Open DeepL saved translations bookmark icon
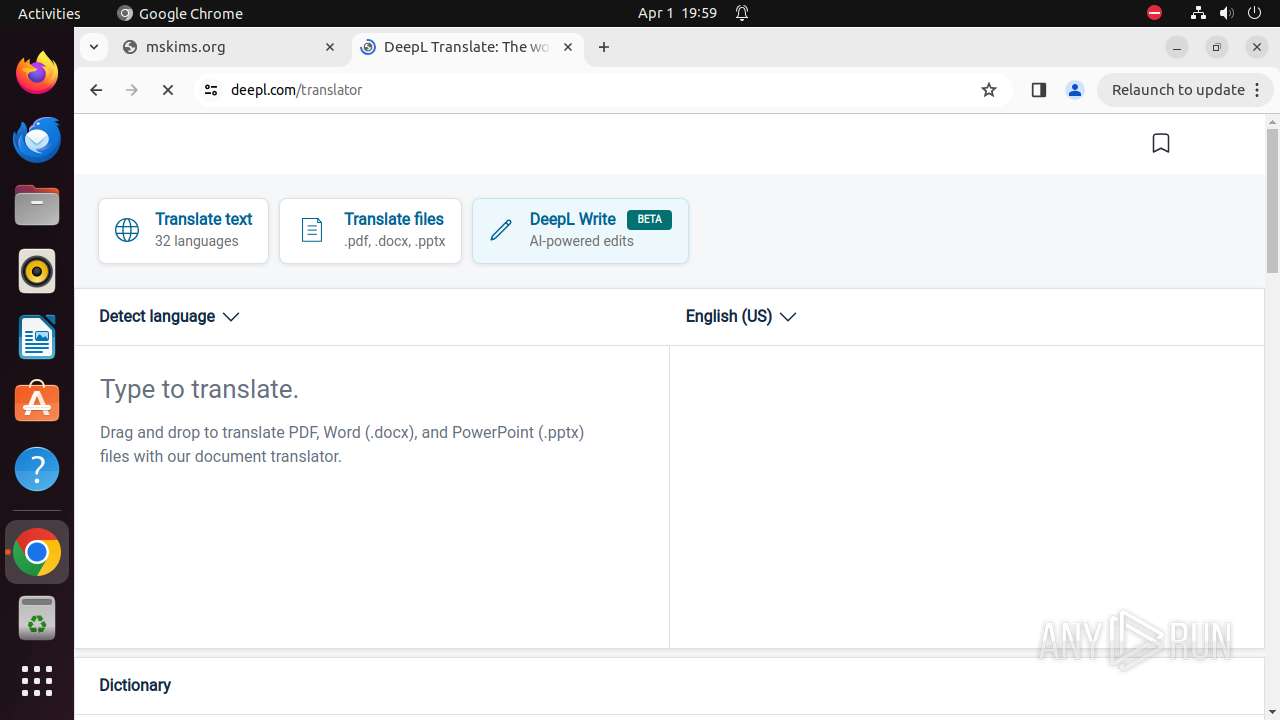This screenshot has width=1280, height=720. click(1161, 144)
